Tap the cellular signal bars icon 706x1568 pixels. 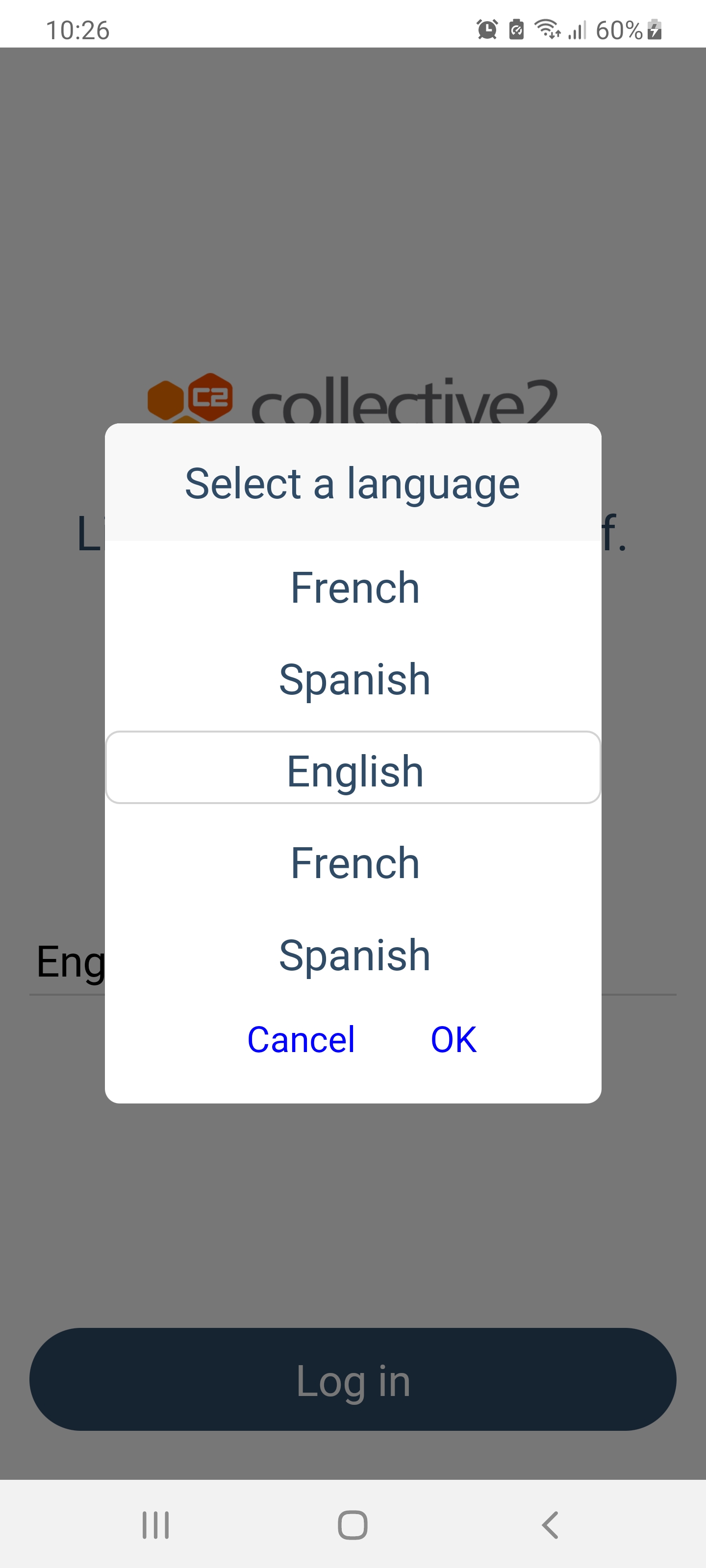pos(577,29)
